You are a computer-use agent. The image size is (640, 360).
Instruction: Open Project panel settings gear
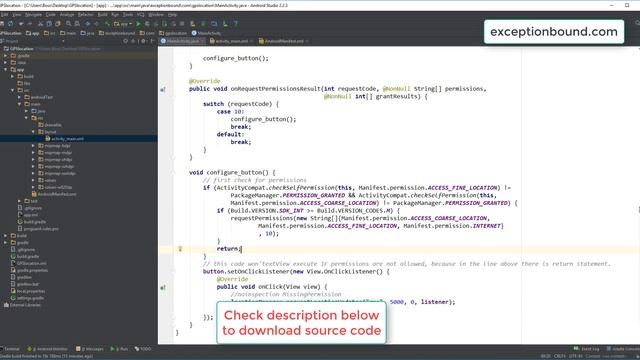pyautogui.click(x=143, y=41)
